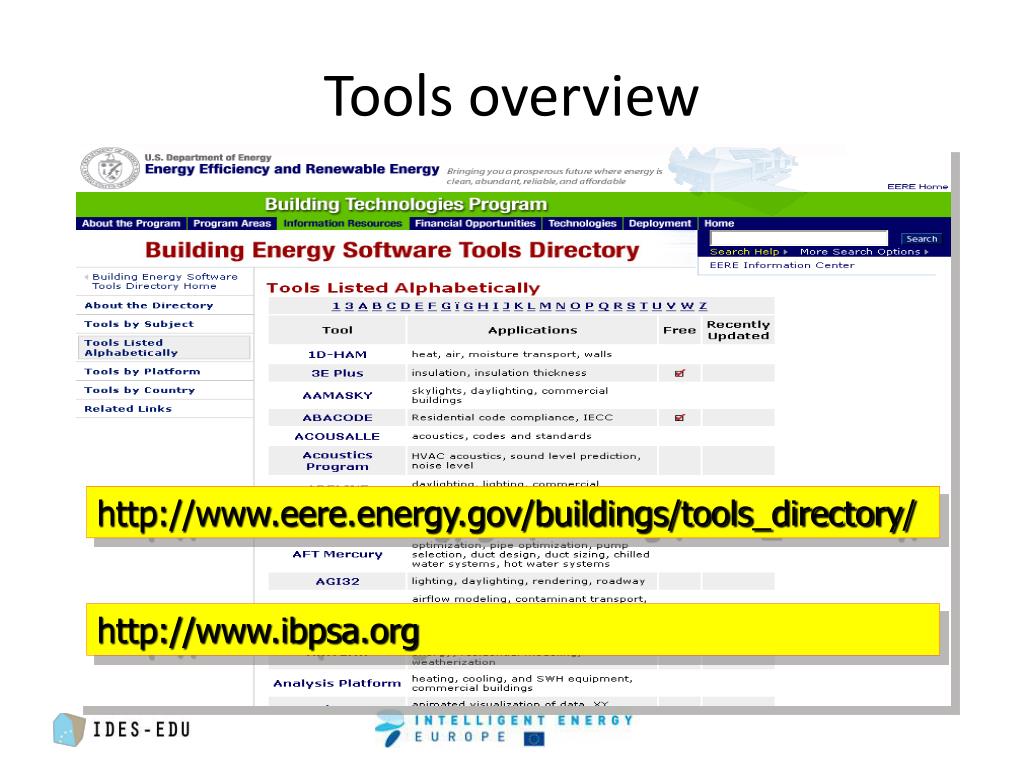The width and height of the screenshot is (1024, 768).
Task: Jump to tools starting with letter Z
Action: point(703,306)
